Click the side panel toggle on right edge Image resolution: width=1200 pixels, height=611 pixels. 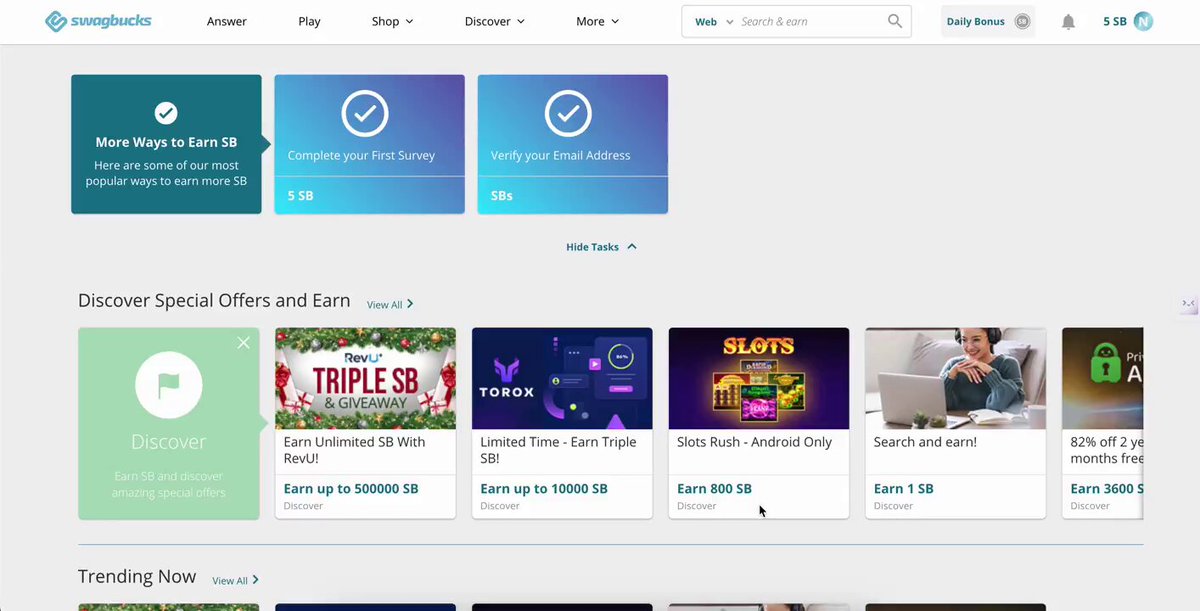[1189, 304]
